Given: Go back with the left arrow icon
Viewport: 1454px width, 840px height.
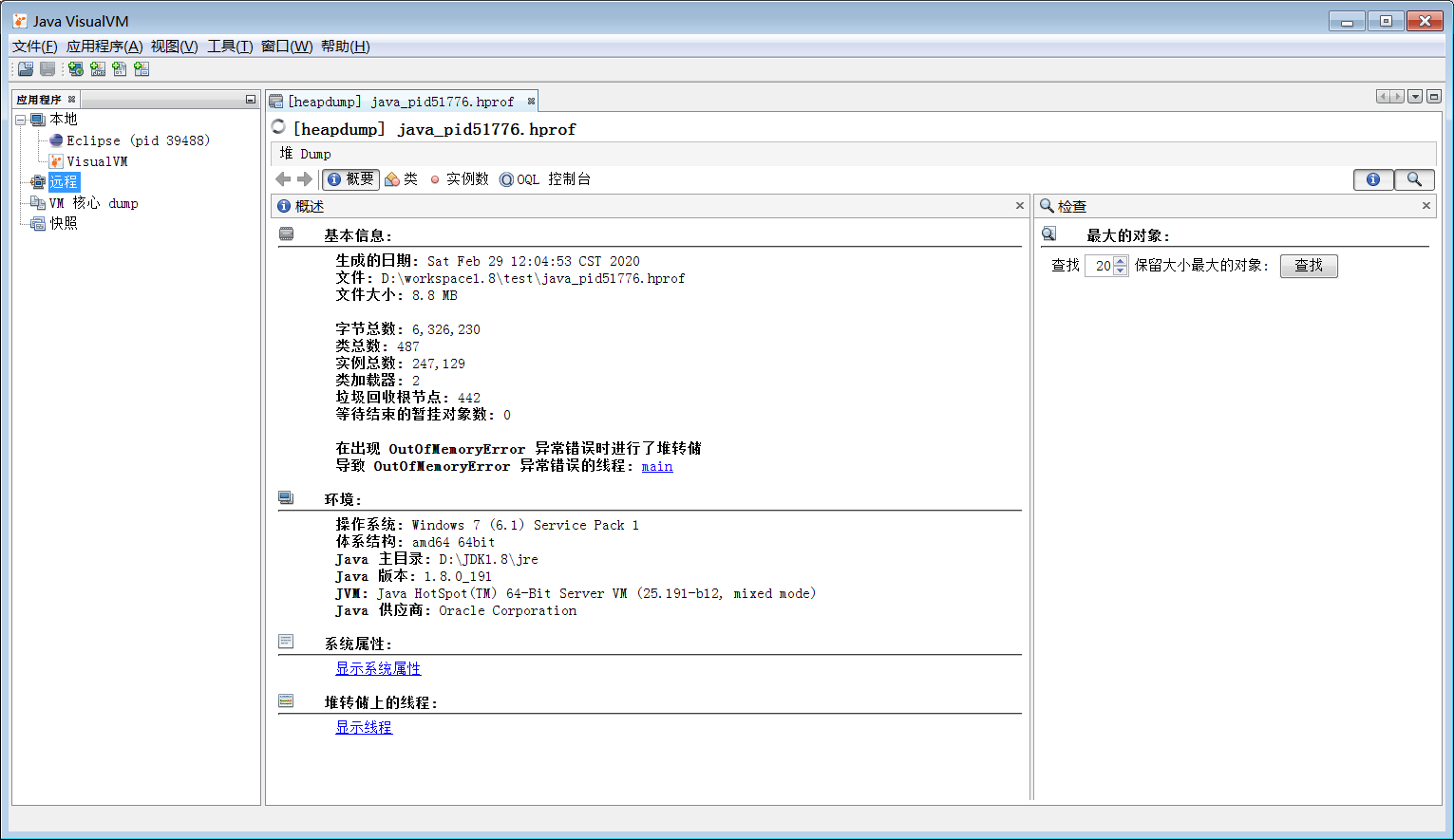Looking at the screenshot, I should coord(283,179).
